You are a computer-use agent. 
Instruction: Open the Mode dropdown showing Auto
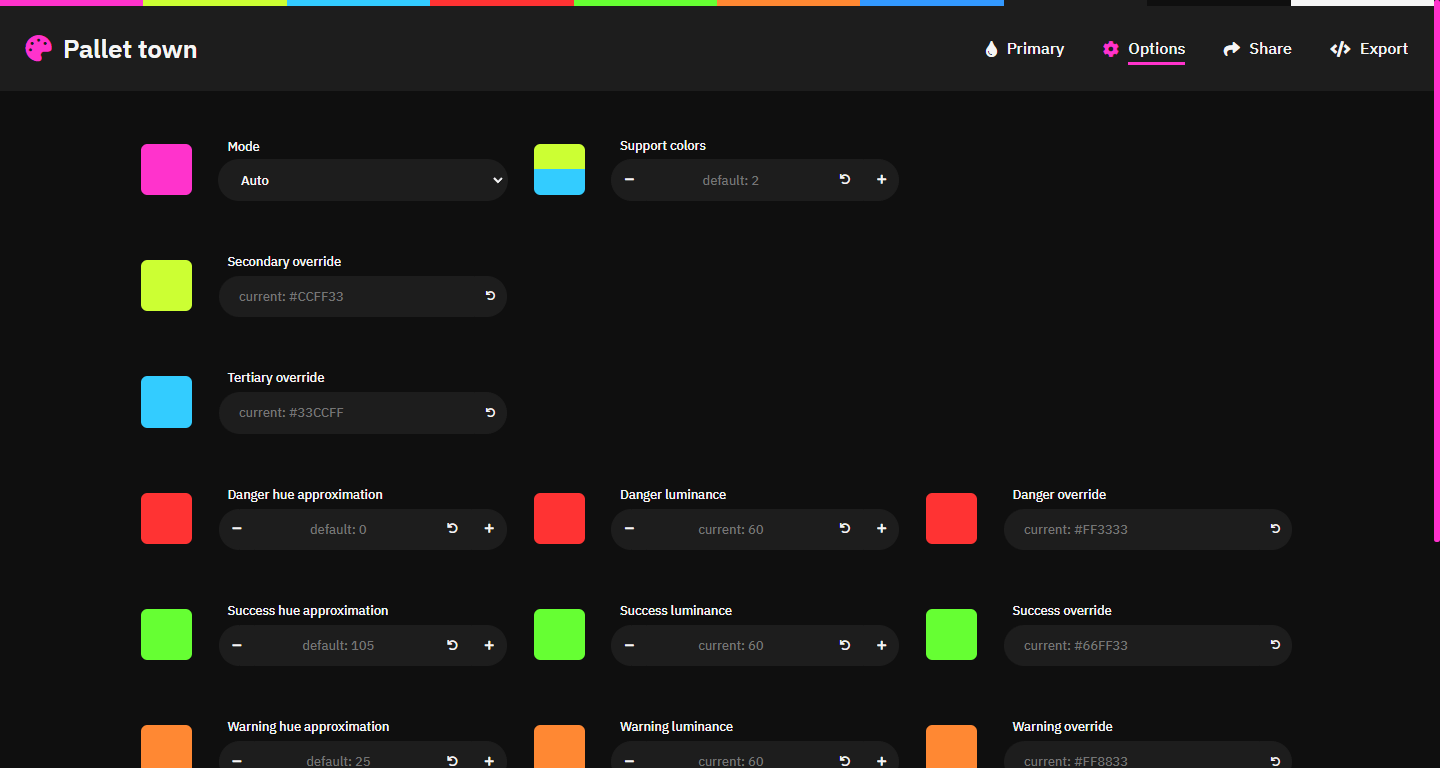[x=362, y=180]
